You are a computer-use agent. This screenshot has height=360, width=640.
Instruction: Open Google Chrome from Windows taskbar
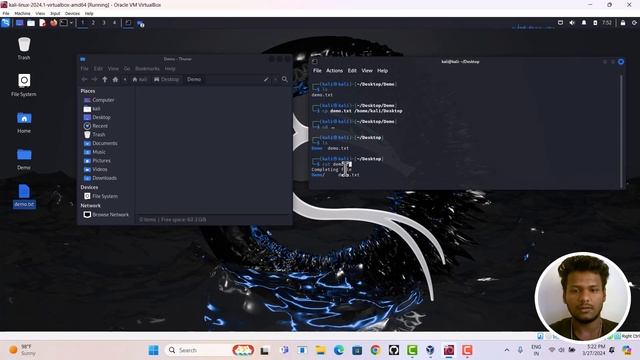coord(376,350)
